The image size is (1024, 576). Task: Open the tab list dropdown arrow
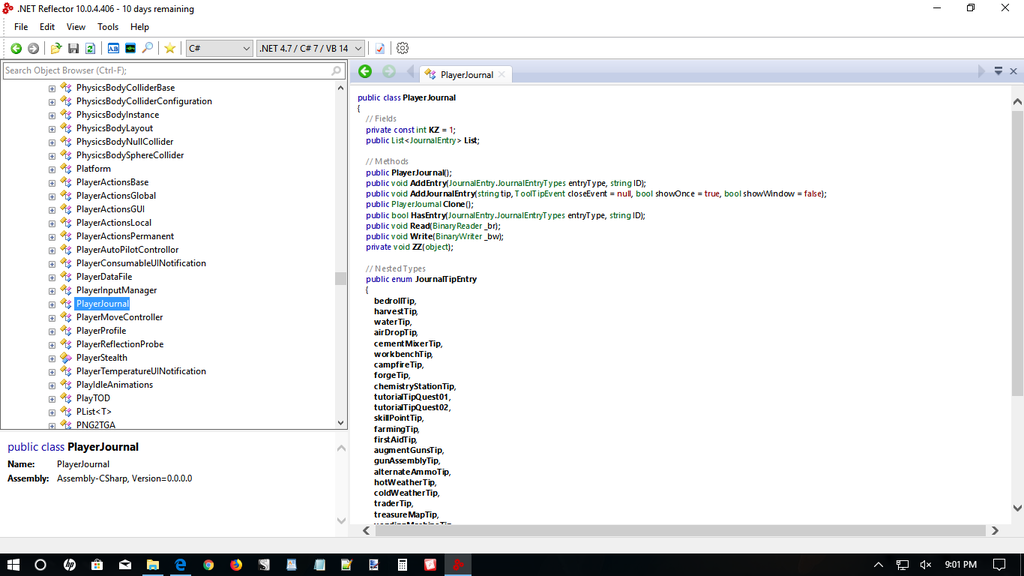(999, 71)
